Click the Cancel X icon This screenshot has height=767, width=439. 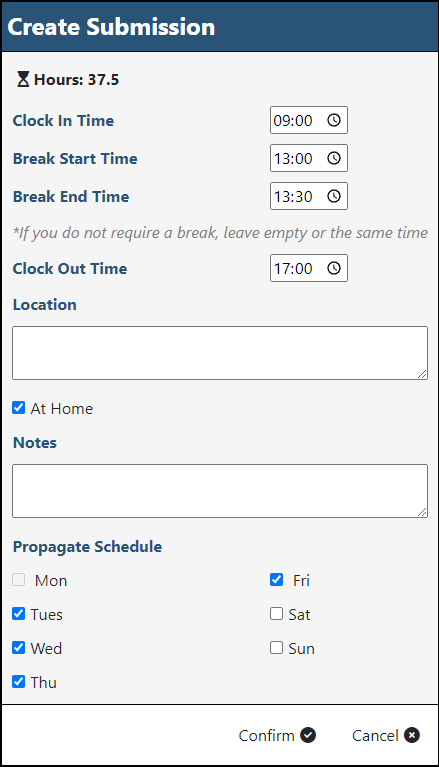[x=412, y=735]
